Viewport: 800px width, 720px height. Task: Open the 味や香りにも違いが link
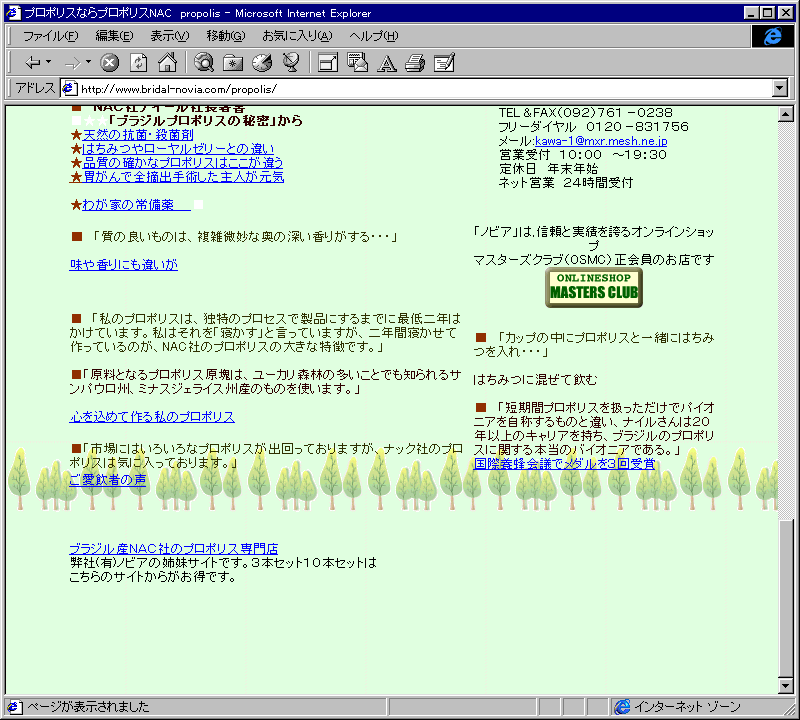[123, 264]
